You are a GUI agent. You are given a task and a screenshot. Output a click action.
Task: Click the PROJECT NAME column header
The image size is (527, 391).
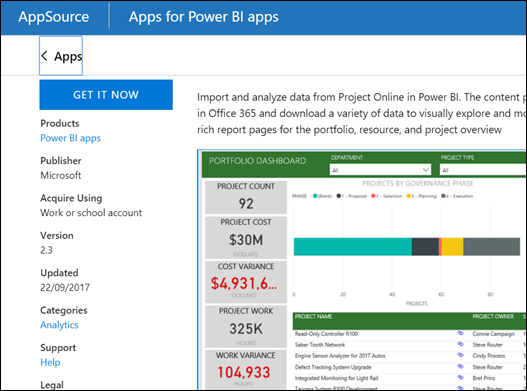pos(314,316)
